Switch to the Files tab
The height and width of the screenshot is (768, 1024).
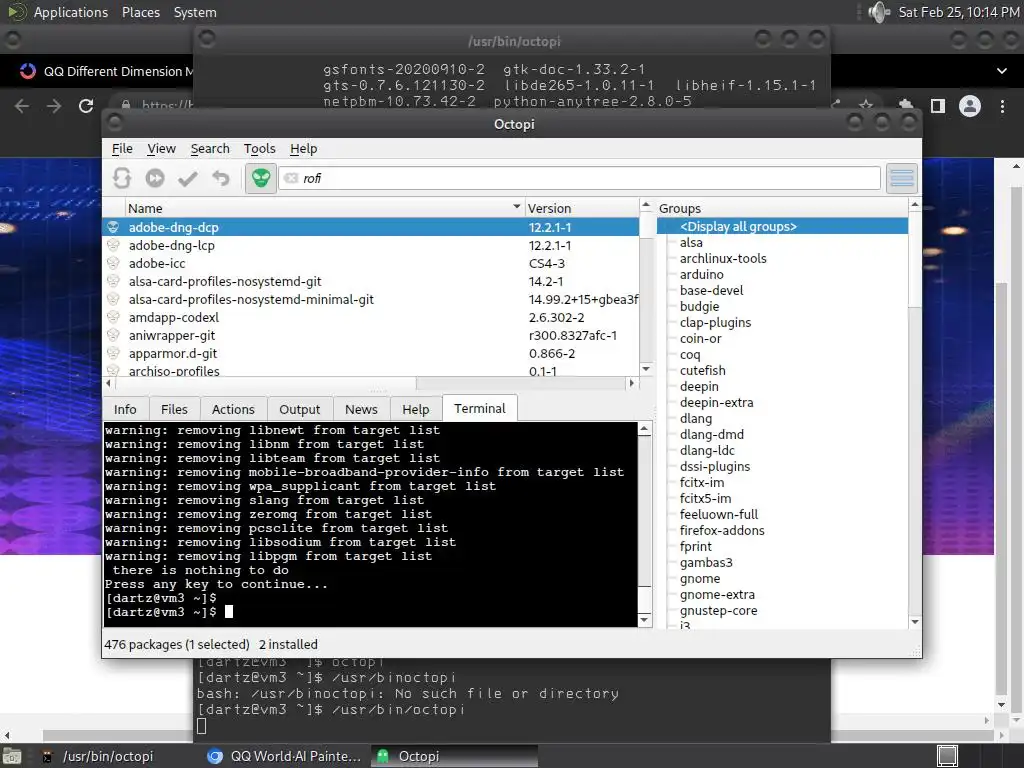pos(174,409)
